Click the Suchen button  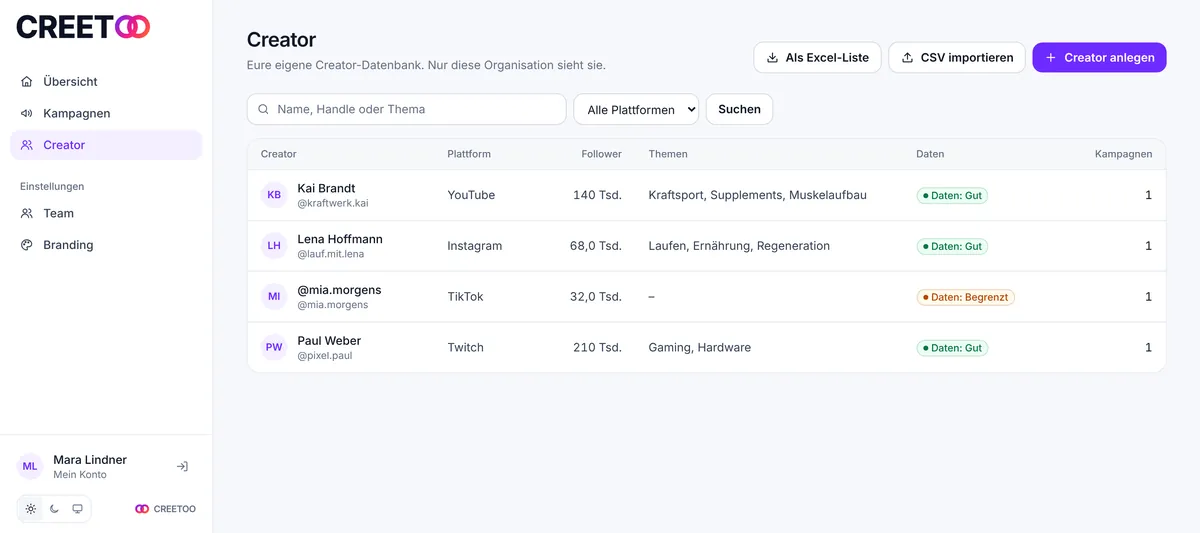(739, 109)
